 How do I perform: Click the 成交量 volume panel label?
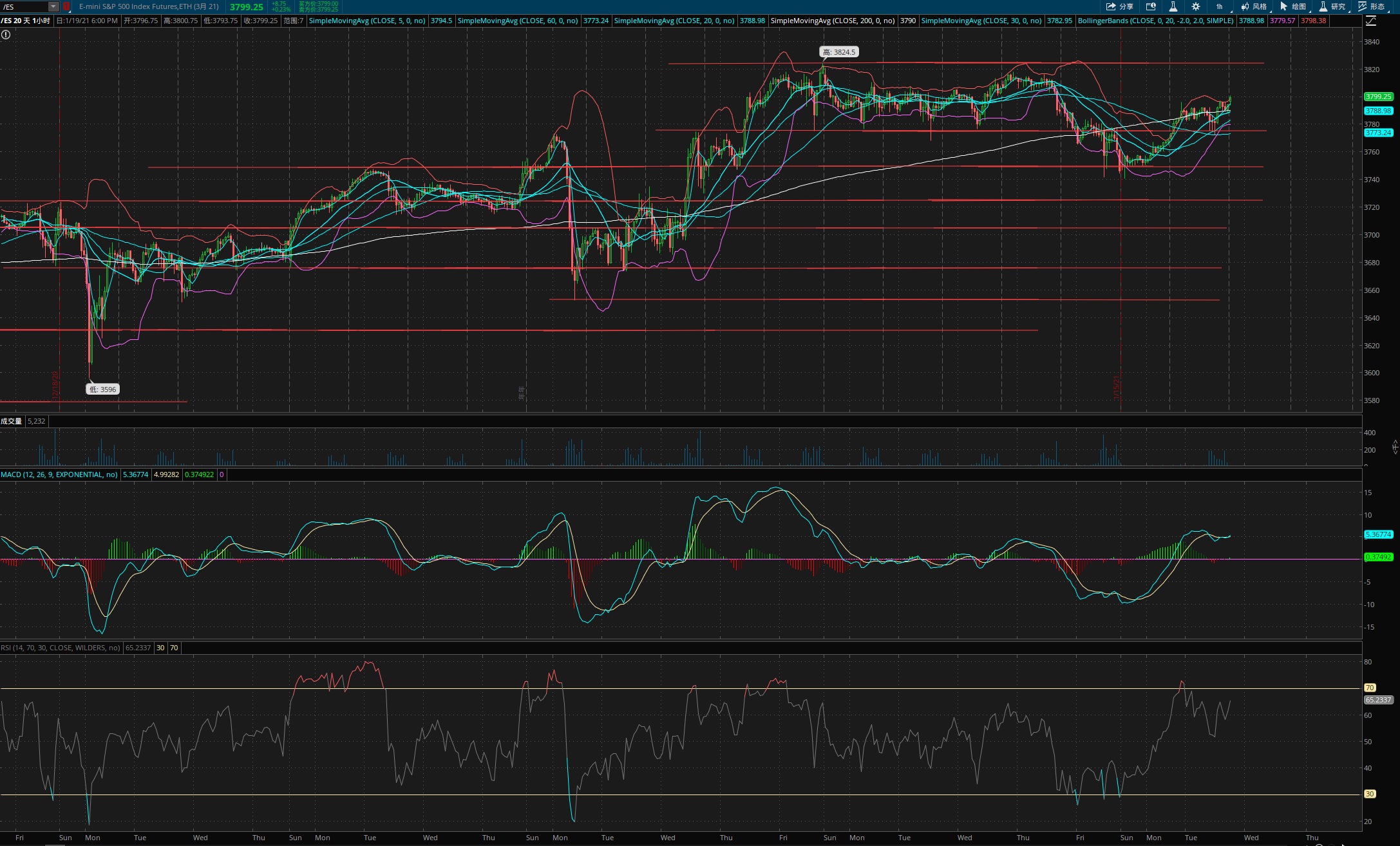point(12,421)
